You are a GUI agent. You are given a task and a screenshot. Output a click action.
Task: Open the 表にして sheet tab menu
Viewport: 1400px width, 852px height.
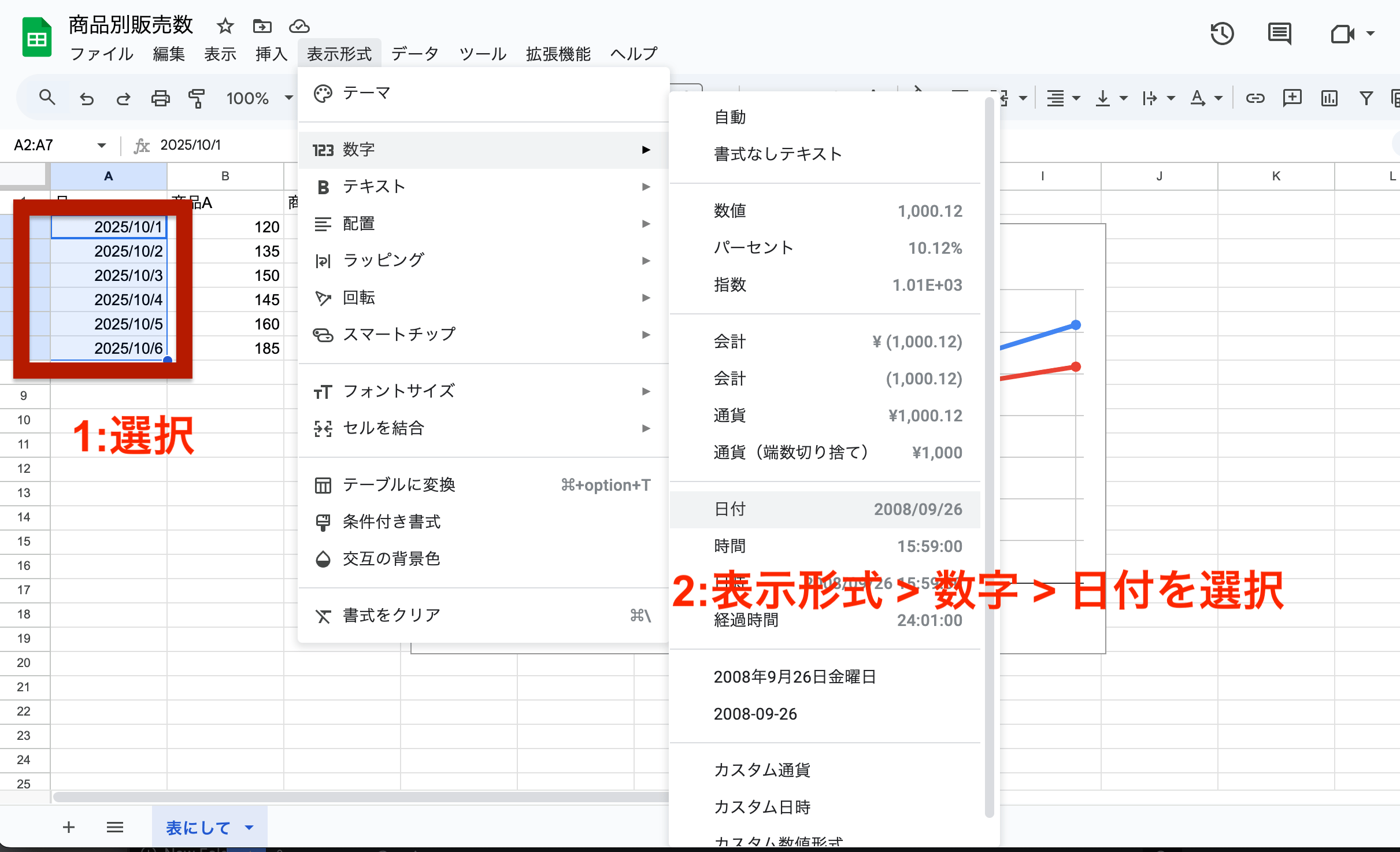pos(250,827)
